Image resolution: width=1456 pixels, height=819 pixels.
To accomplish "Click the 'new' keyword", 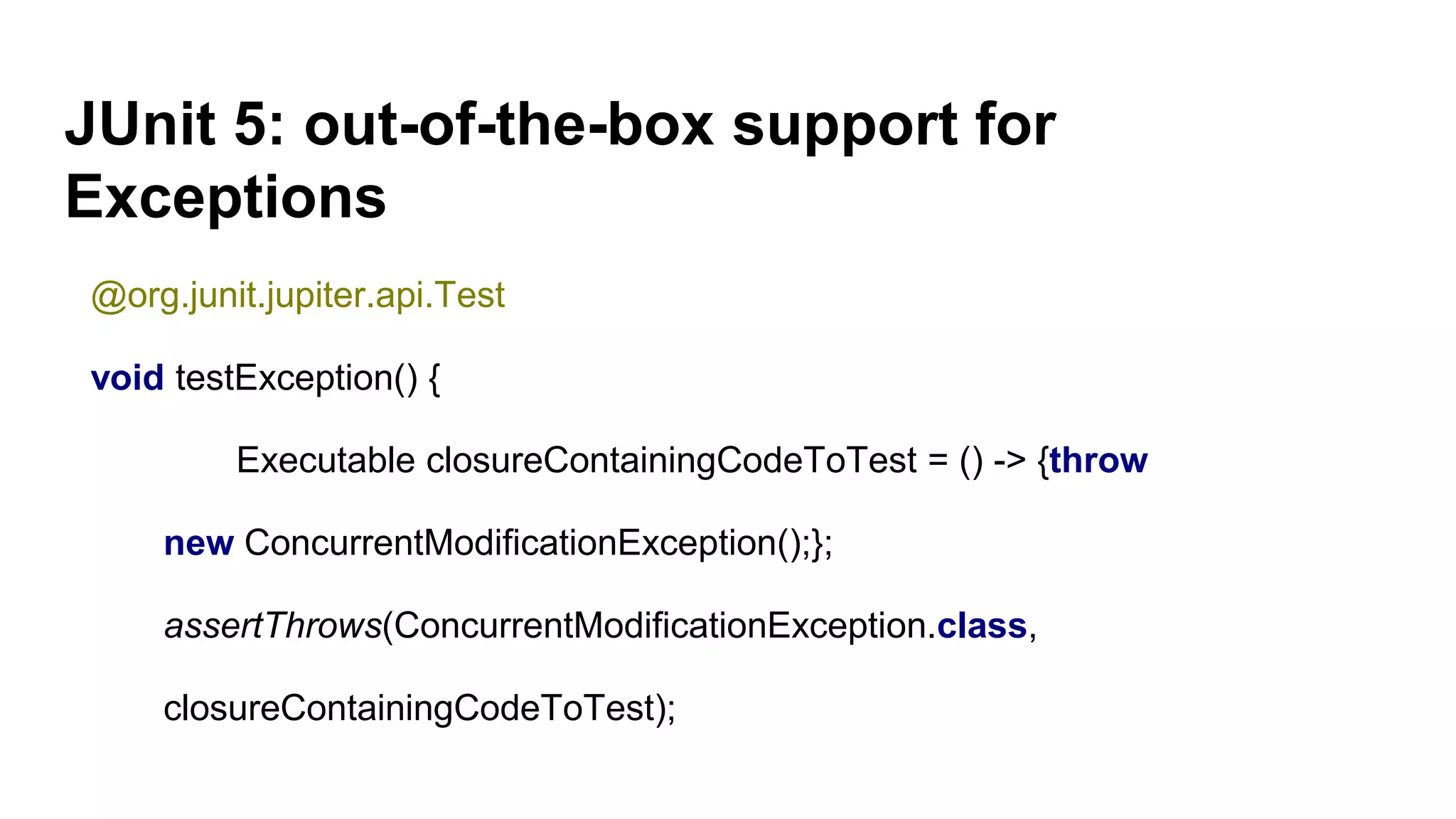I will [x=198, y=543].
